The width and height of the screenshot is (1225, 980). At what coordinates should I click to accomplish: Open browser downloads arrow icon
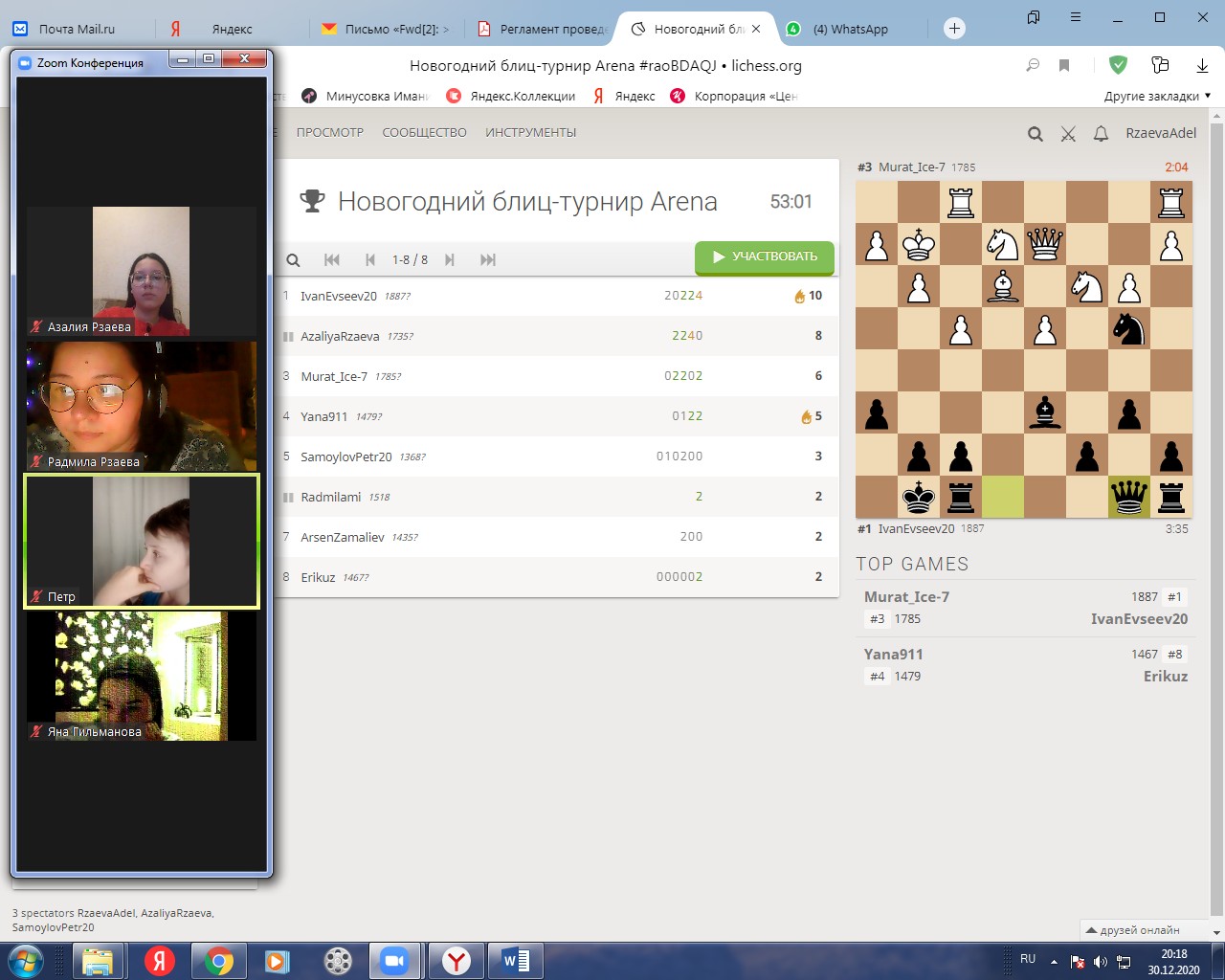point(1202,65)
